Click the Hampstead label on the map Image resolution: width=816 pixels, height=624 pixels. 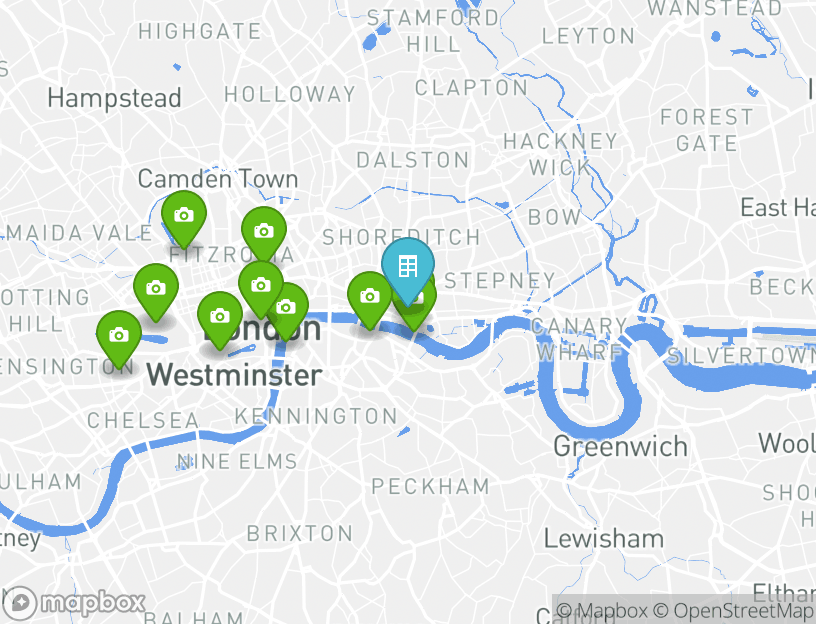114,98
